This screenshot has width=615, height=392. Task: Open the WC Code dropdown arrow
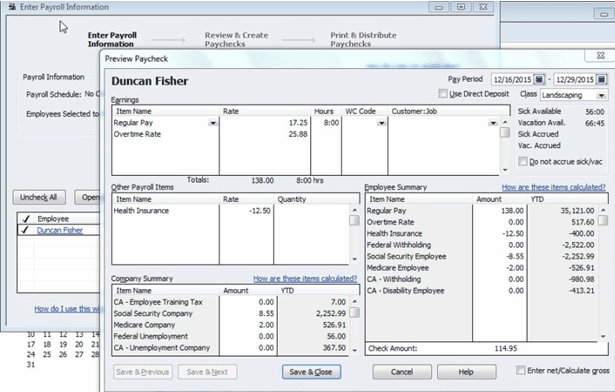[381, 123]
